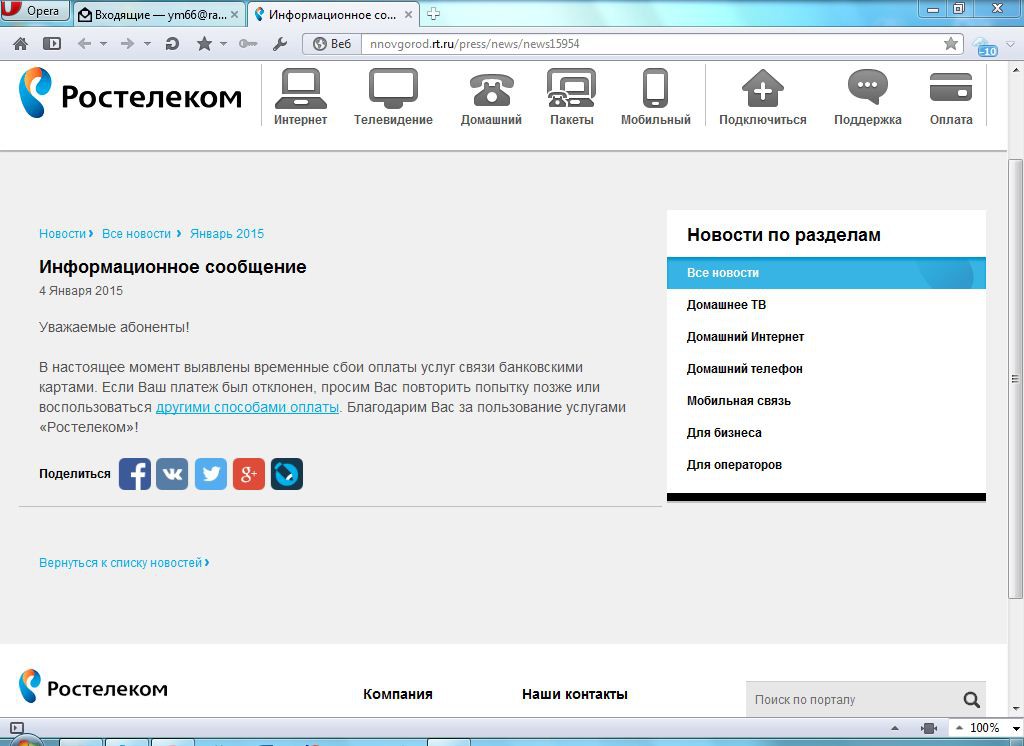Viewport: 1024px width, 746px height.
Task: Toggle the Opera sidebar panel icon
Action: click(x=52, y=44)
